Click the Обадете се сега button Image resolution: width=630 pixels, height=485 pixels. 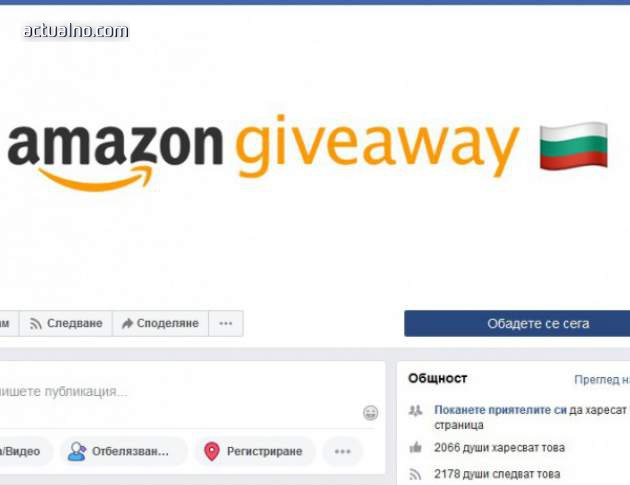pyautogui.click(x=517, y=323)
